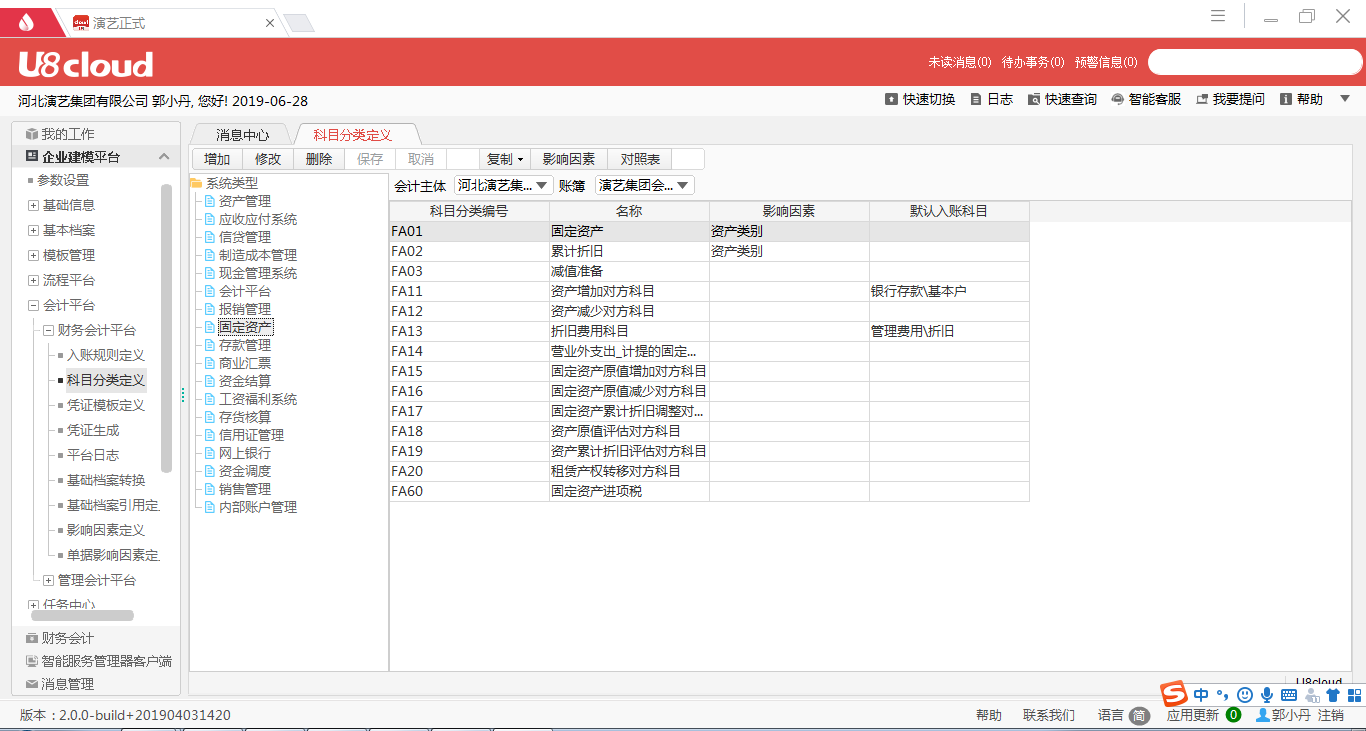Click the Sogou input method S icon
The image size is (1366, 731).
tap(1173, 694)
